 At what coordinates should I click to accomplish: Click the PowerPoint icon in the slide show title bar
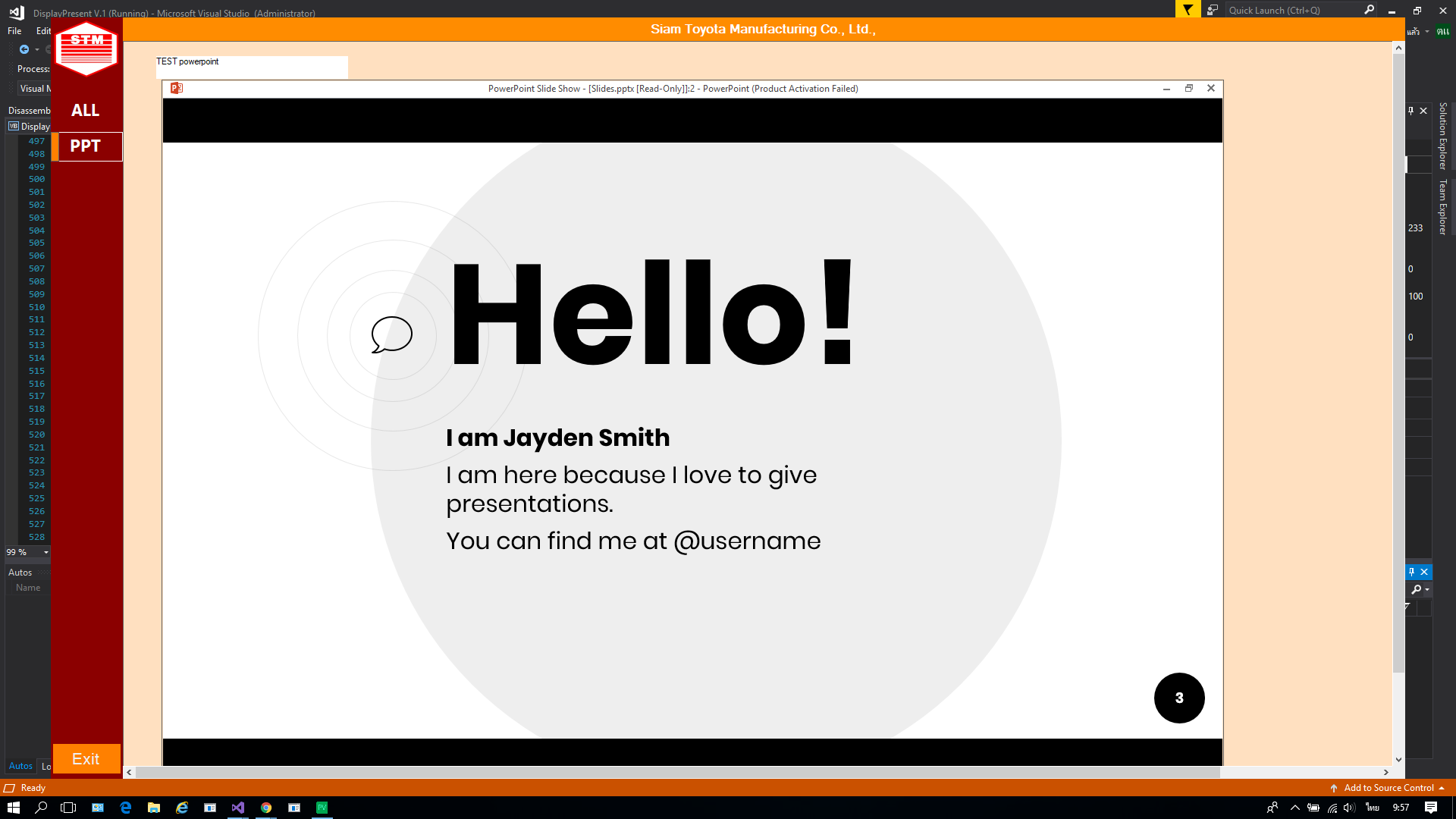coord(177,88)
